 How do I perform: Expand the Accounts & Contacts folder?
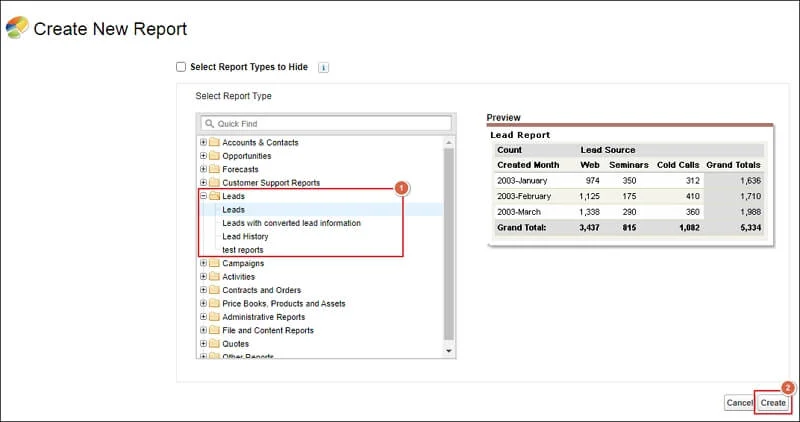[204, 142]
